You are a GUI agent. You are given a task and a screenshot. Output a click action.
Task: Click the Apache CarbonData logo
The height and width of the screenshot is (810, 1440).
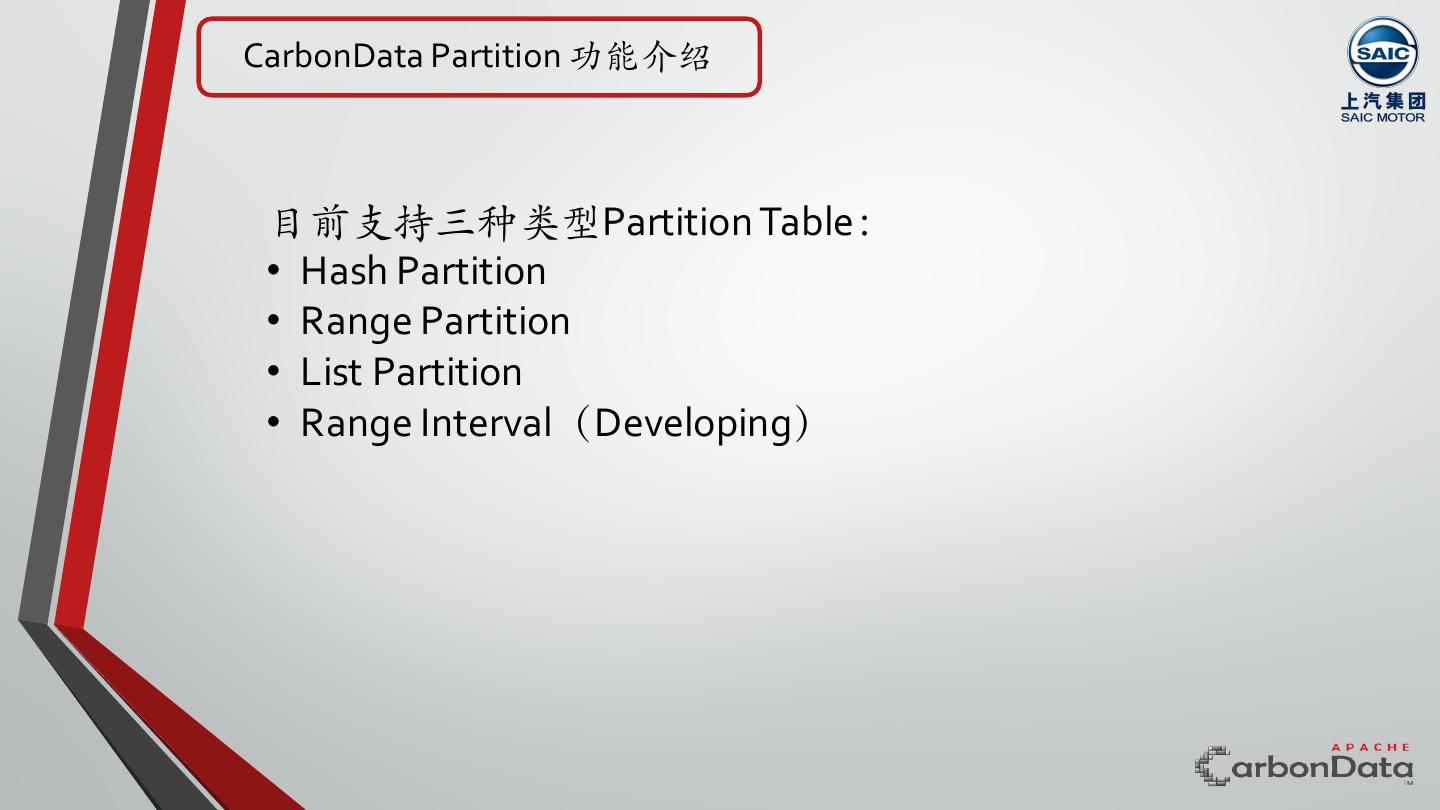(x=1305, y=766)
